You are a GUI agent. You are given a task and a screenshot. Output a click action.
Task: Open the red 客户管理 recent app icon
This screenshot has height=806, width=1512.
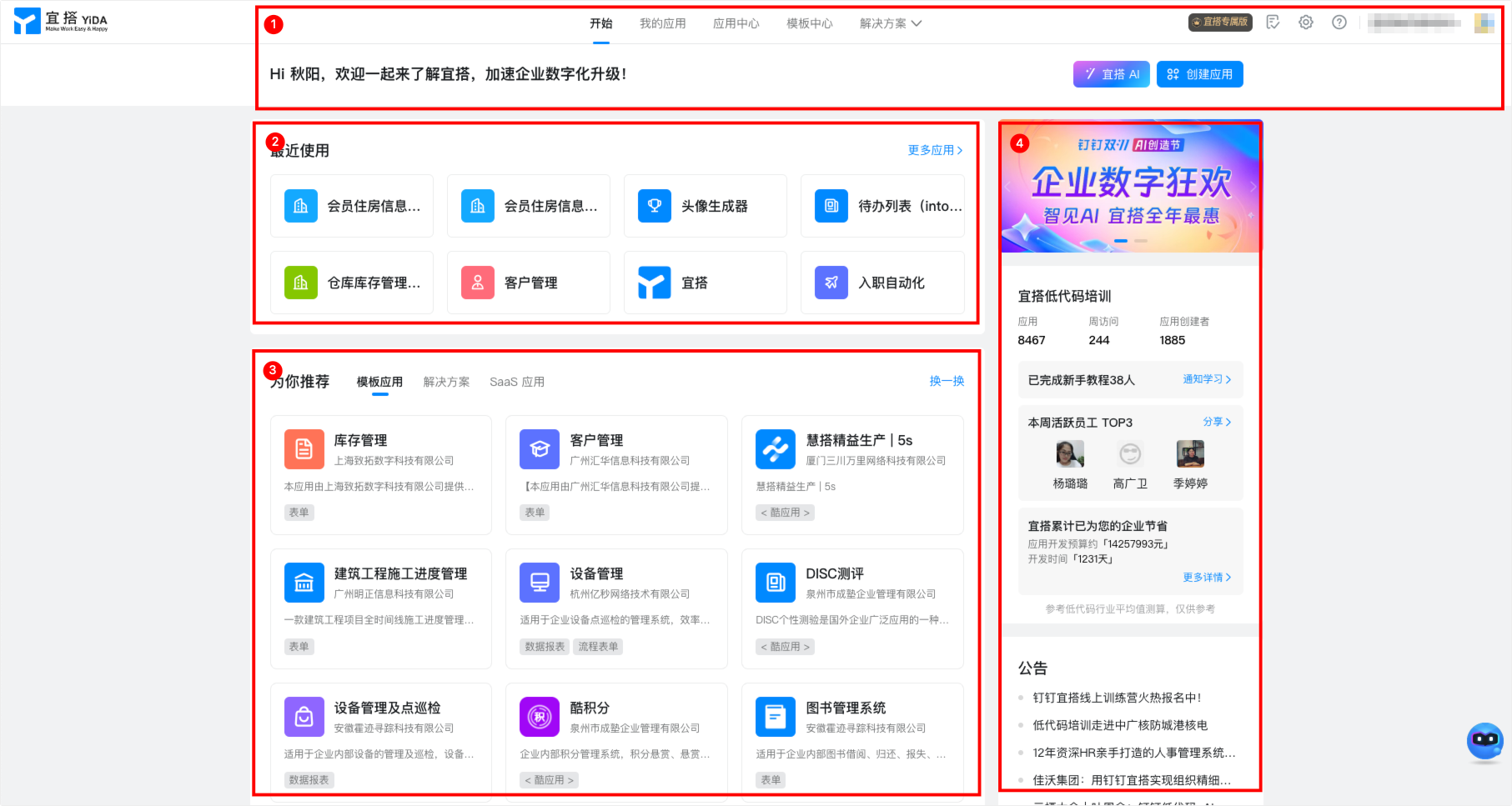click(x=478, y=283)
